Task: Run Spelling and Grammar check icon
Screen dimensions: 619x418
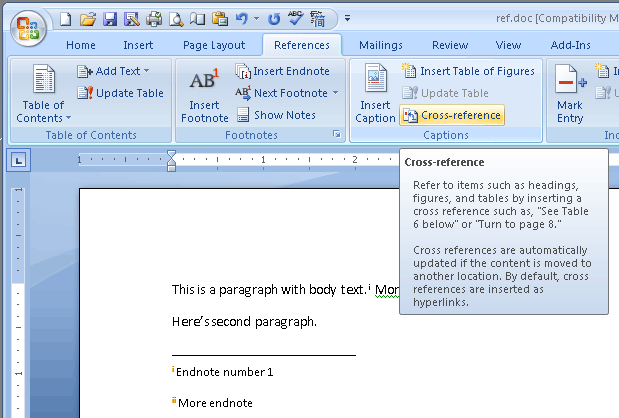Action: (295, 18)
